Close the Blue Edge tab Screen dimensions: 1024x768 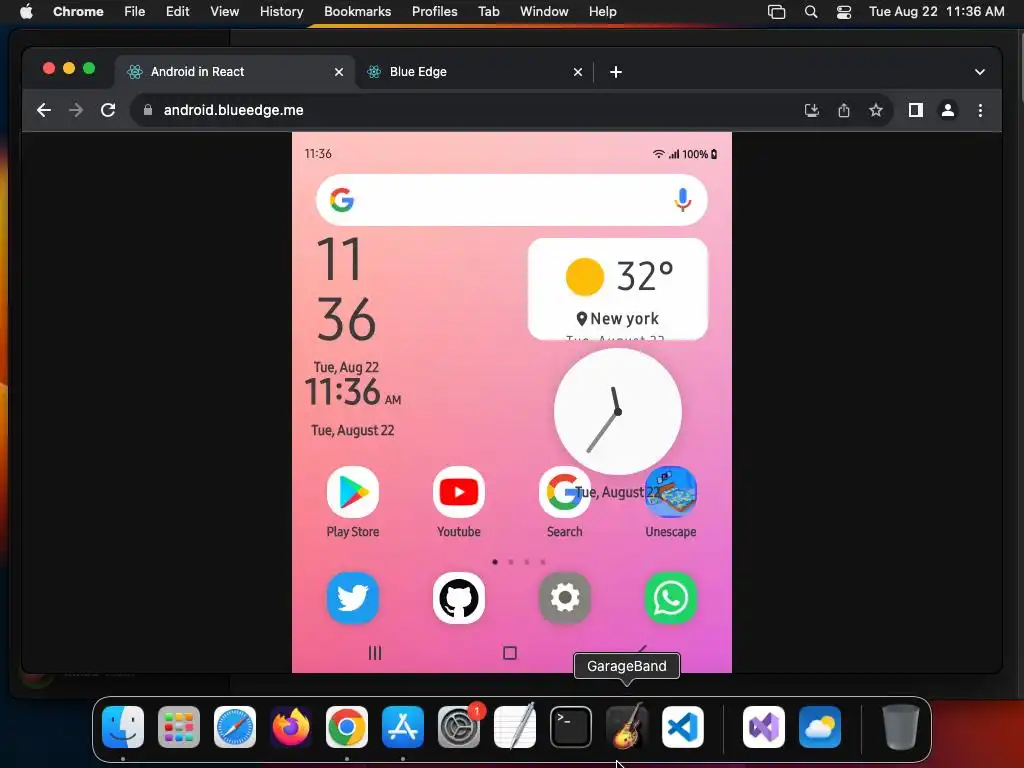click(578, 72)
